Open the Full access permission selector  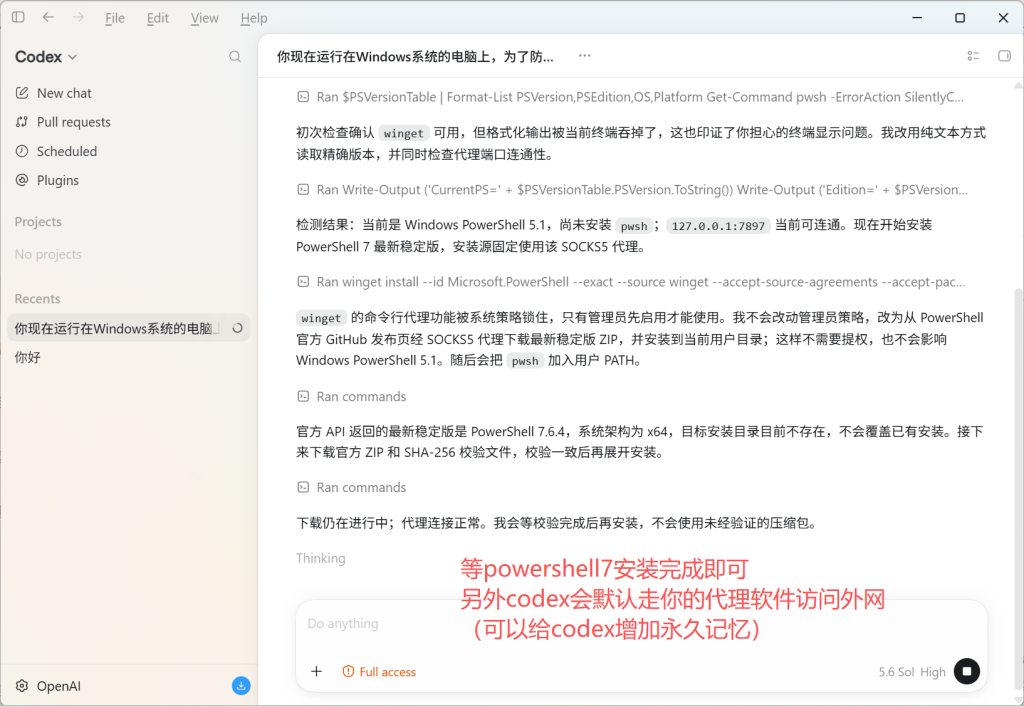tap(379, 672)
